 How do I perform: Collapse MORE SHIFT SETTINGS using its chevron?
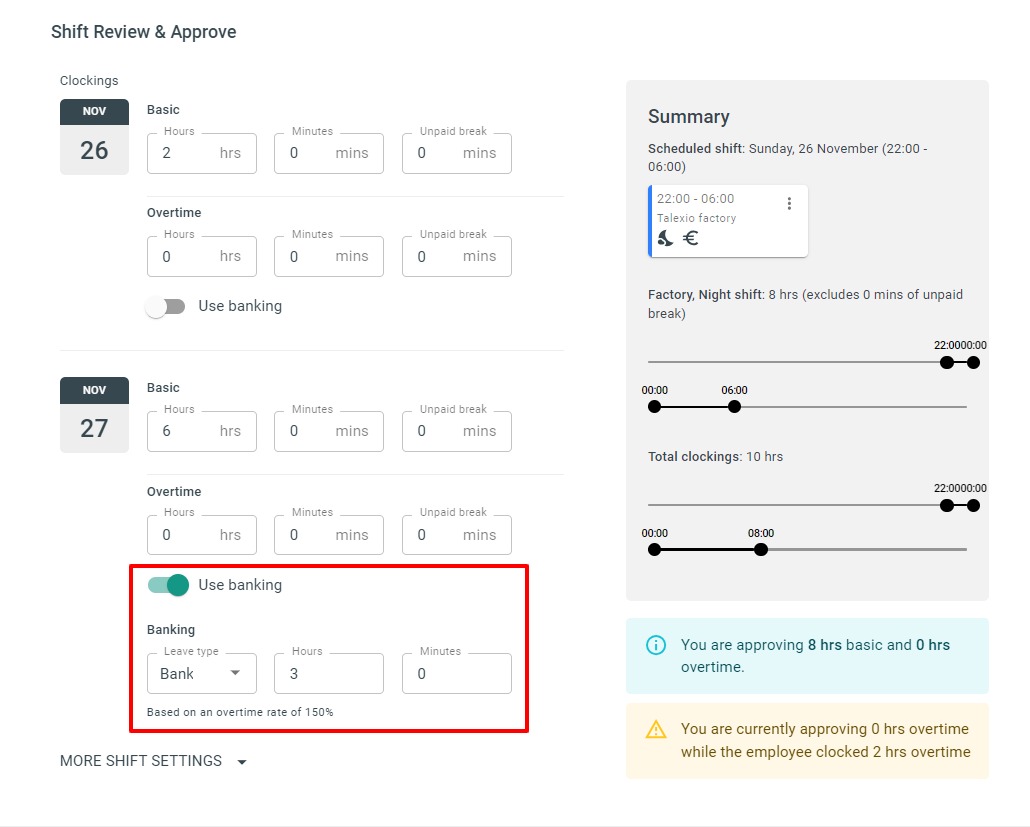click(x=241, y=761)
